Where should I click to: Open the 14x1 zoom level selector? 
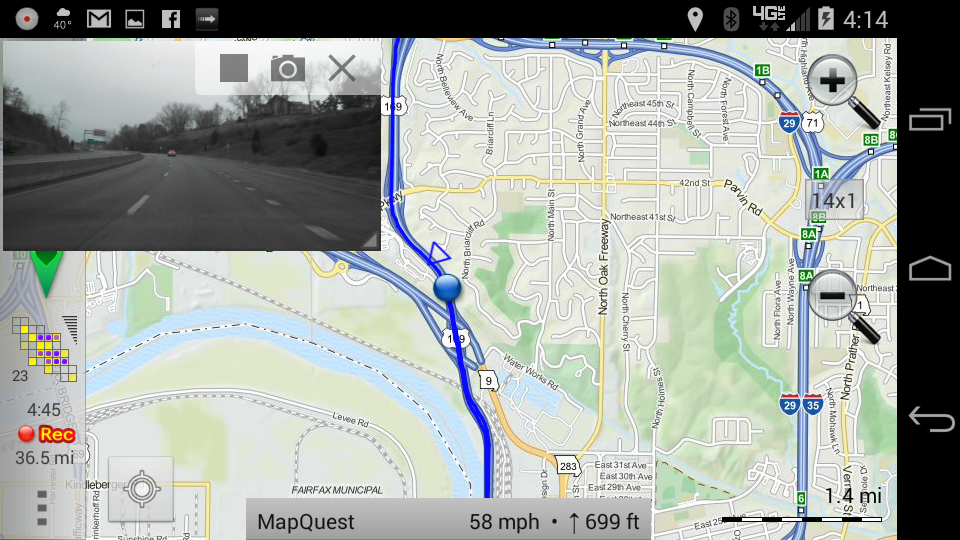pos(834,200)
